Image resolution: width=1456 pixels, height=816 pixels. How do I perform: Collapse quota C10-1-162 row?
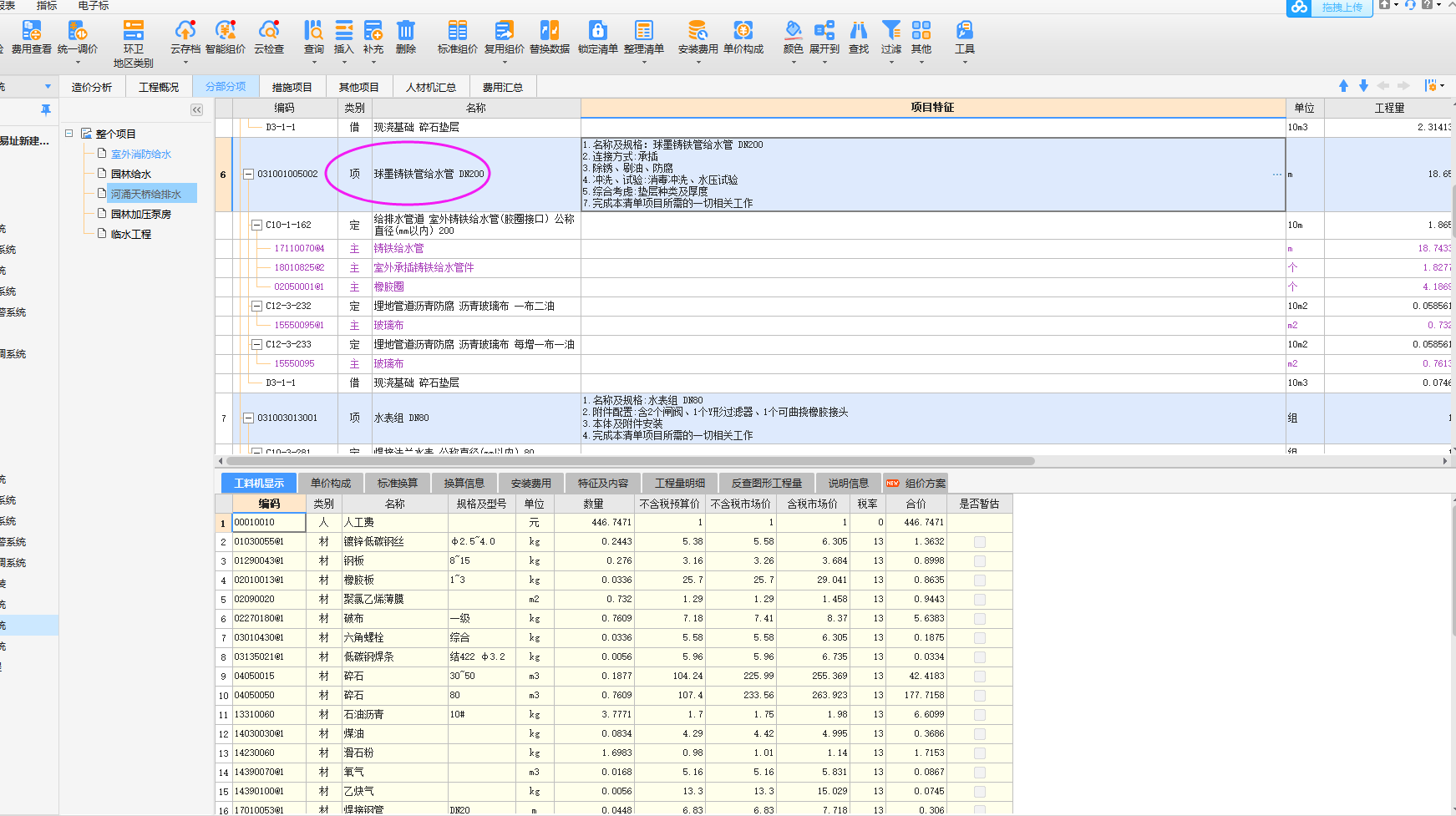coord(257,226)
